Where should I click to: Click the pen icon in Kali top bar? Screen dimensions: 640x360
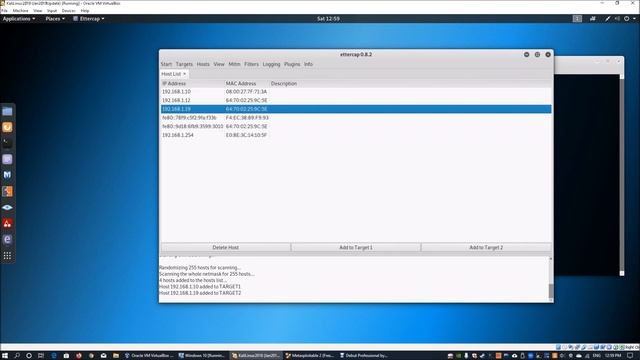pos(608,18)
